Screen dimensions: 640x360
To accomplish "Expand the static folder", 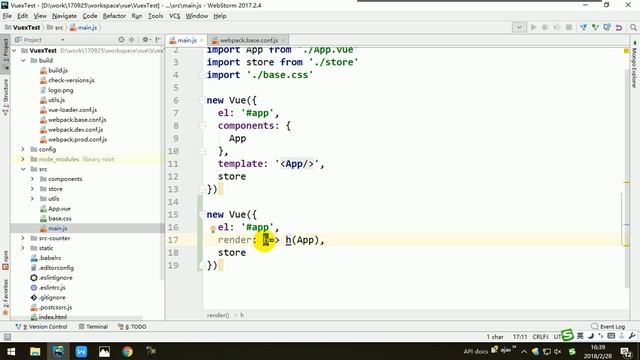I will click(x=23, y=248).
